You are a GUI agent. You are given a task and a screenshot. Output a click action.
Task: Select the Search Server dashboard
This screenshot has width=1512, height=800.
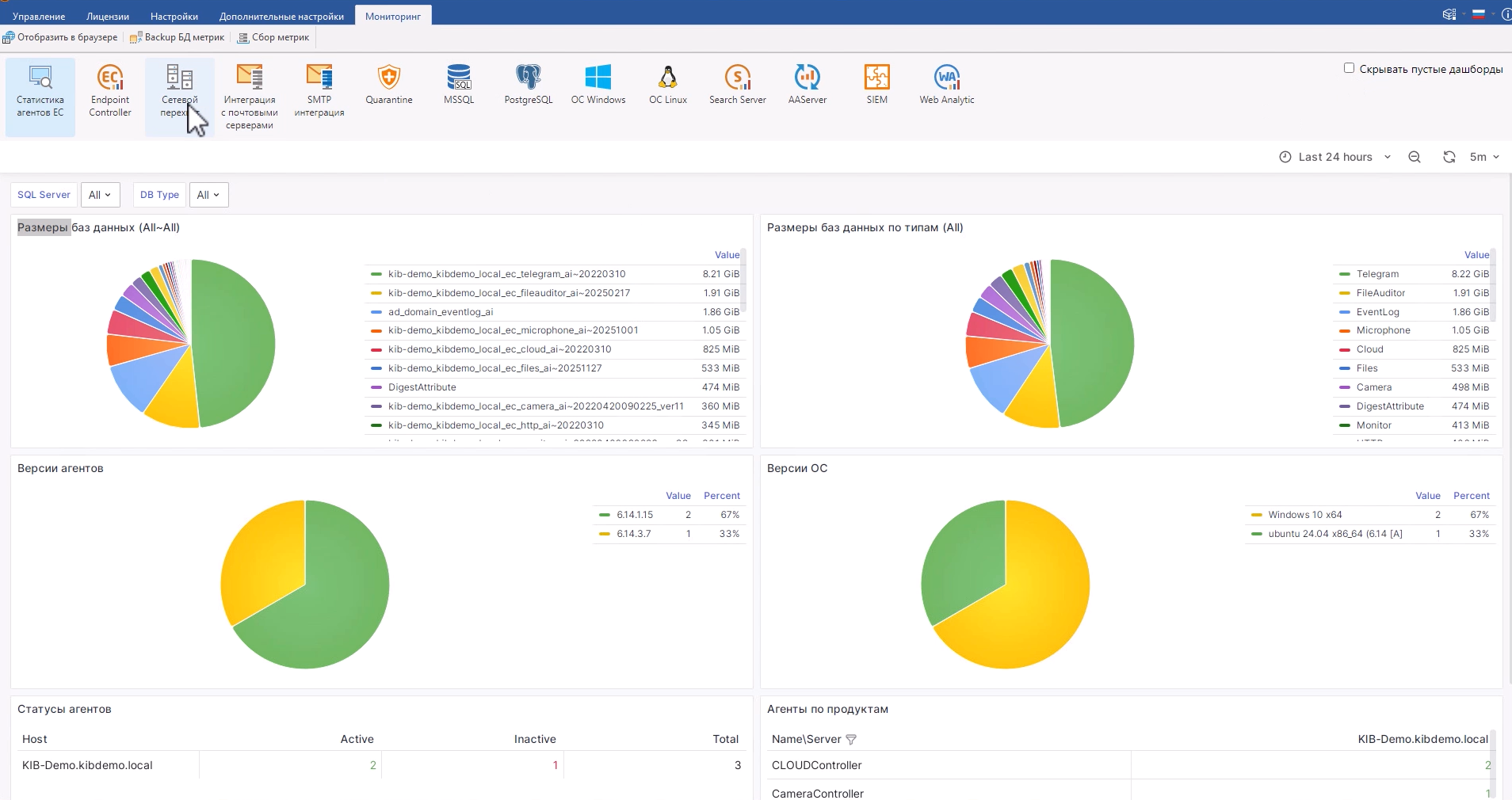pyautogui.click(x=738, y=85)
